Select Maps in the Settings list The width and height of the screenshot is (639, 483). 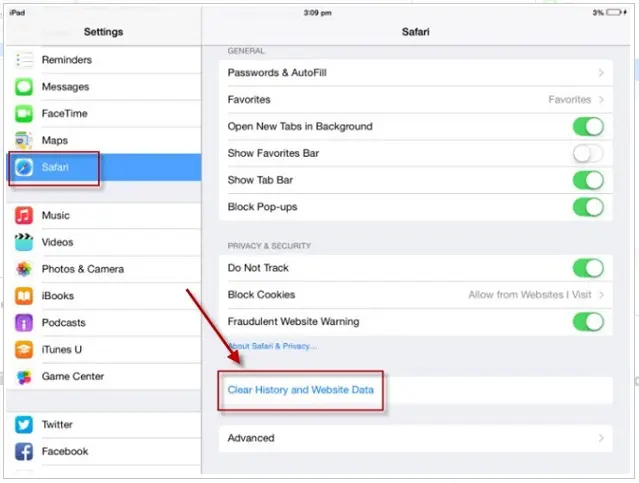104,141
